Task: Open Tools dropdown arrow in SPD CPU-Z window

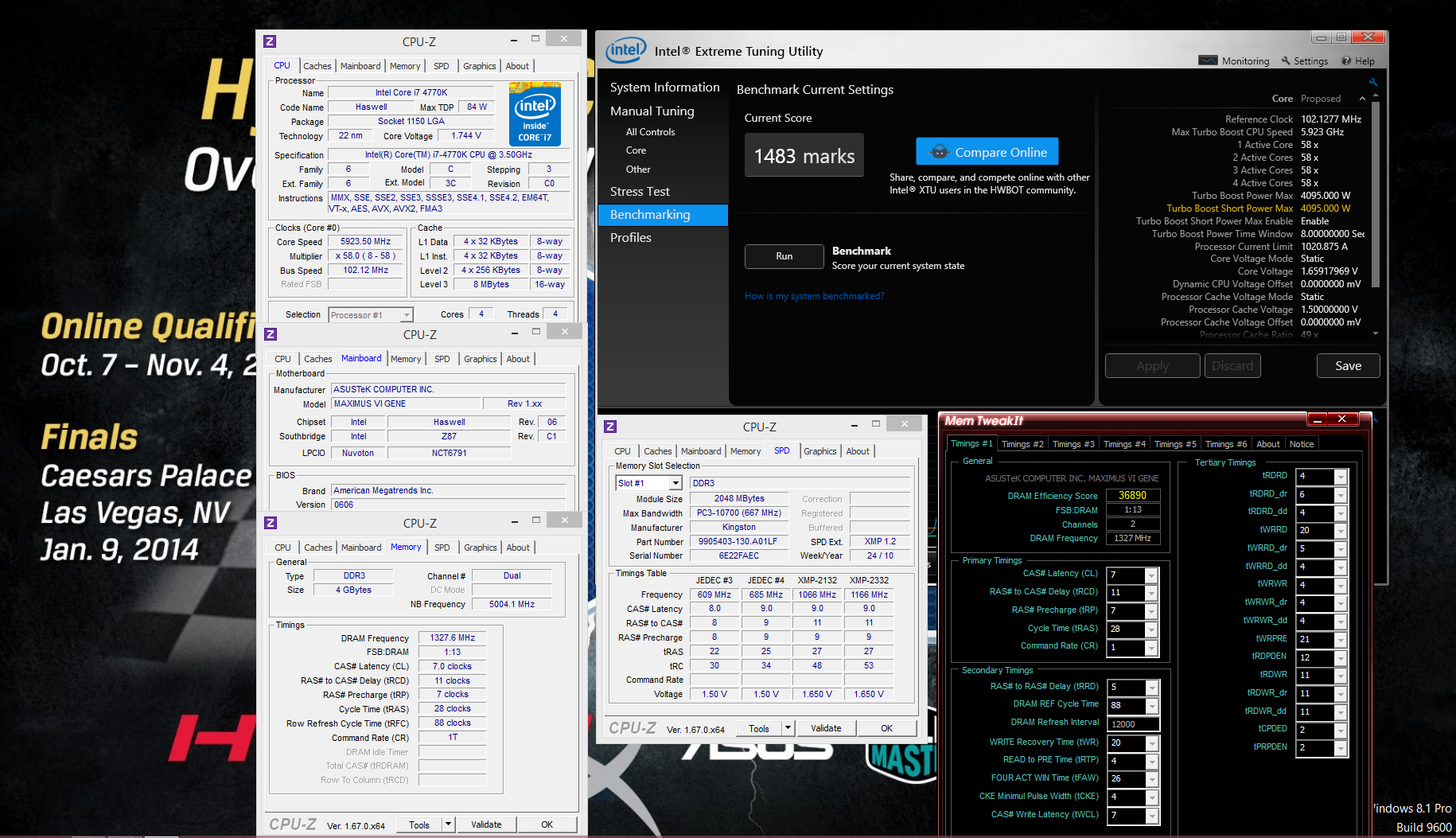Action: tap(788, 728)
